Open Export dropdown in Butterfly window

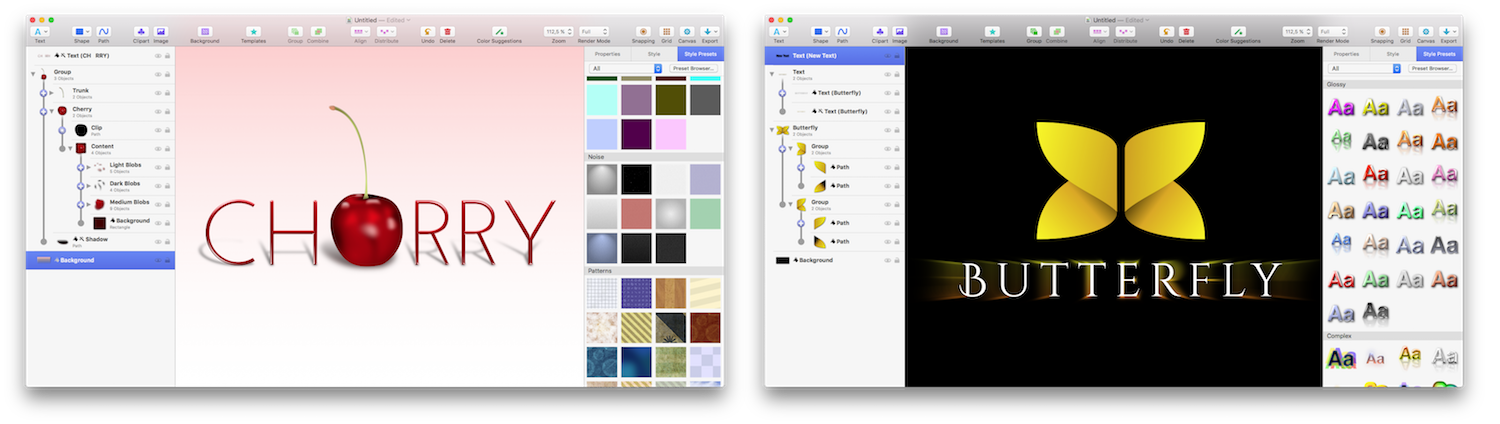click(1451, 32)
